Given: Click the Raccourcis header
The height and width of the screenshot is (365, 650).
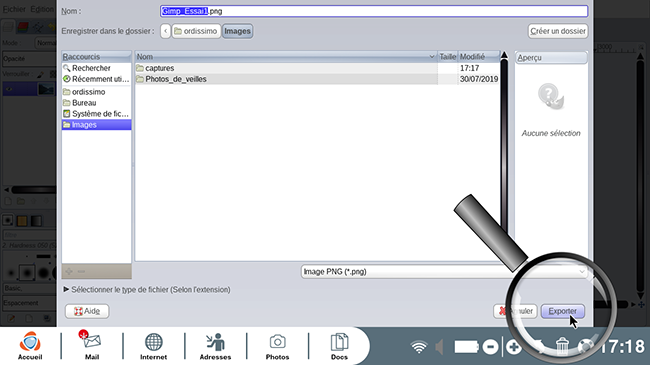Looking at the screenshot, I should (97, 56).
